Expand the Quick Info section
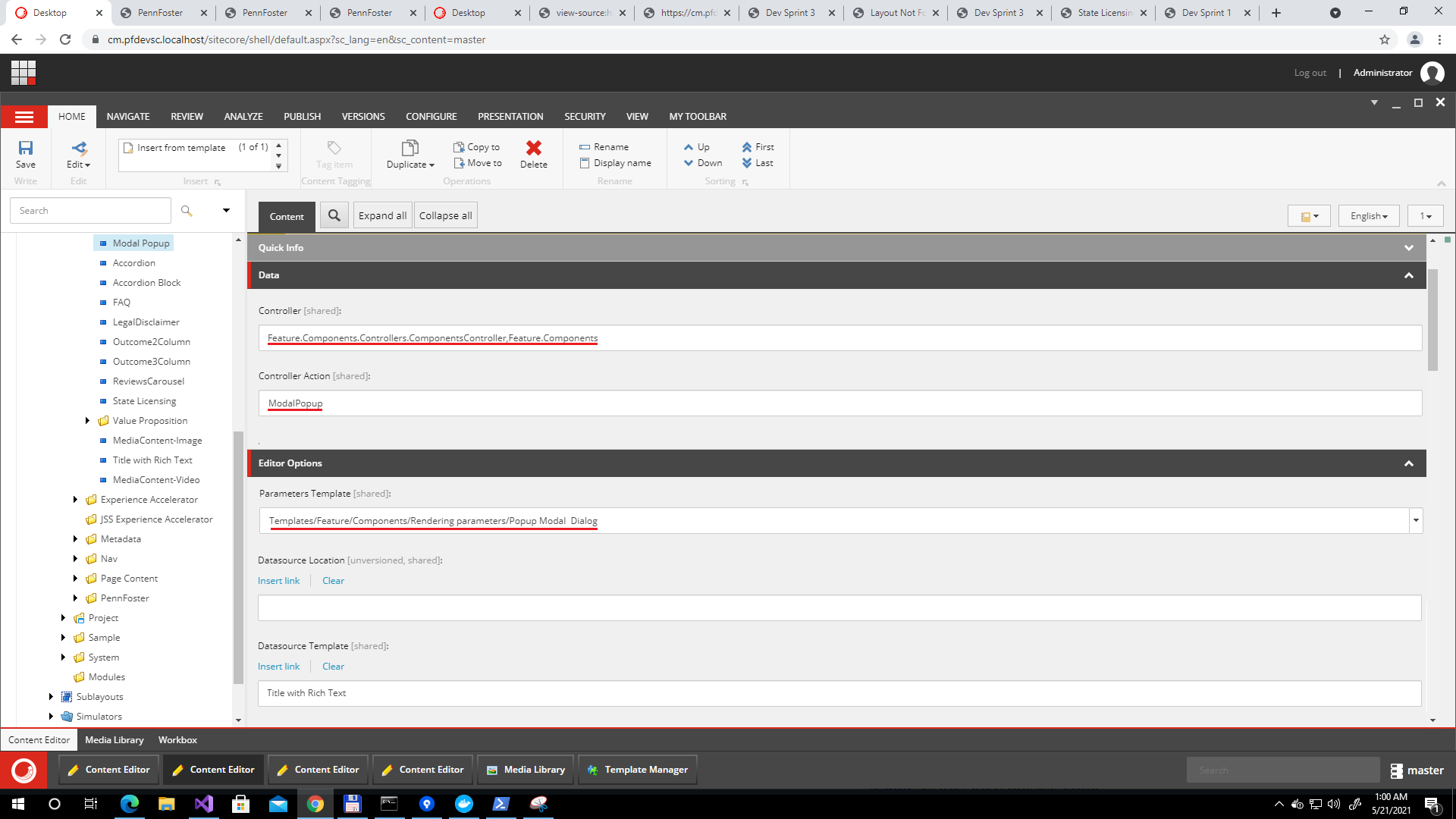Screen dimensions: 1456x819 1409,248
